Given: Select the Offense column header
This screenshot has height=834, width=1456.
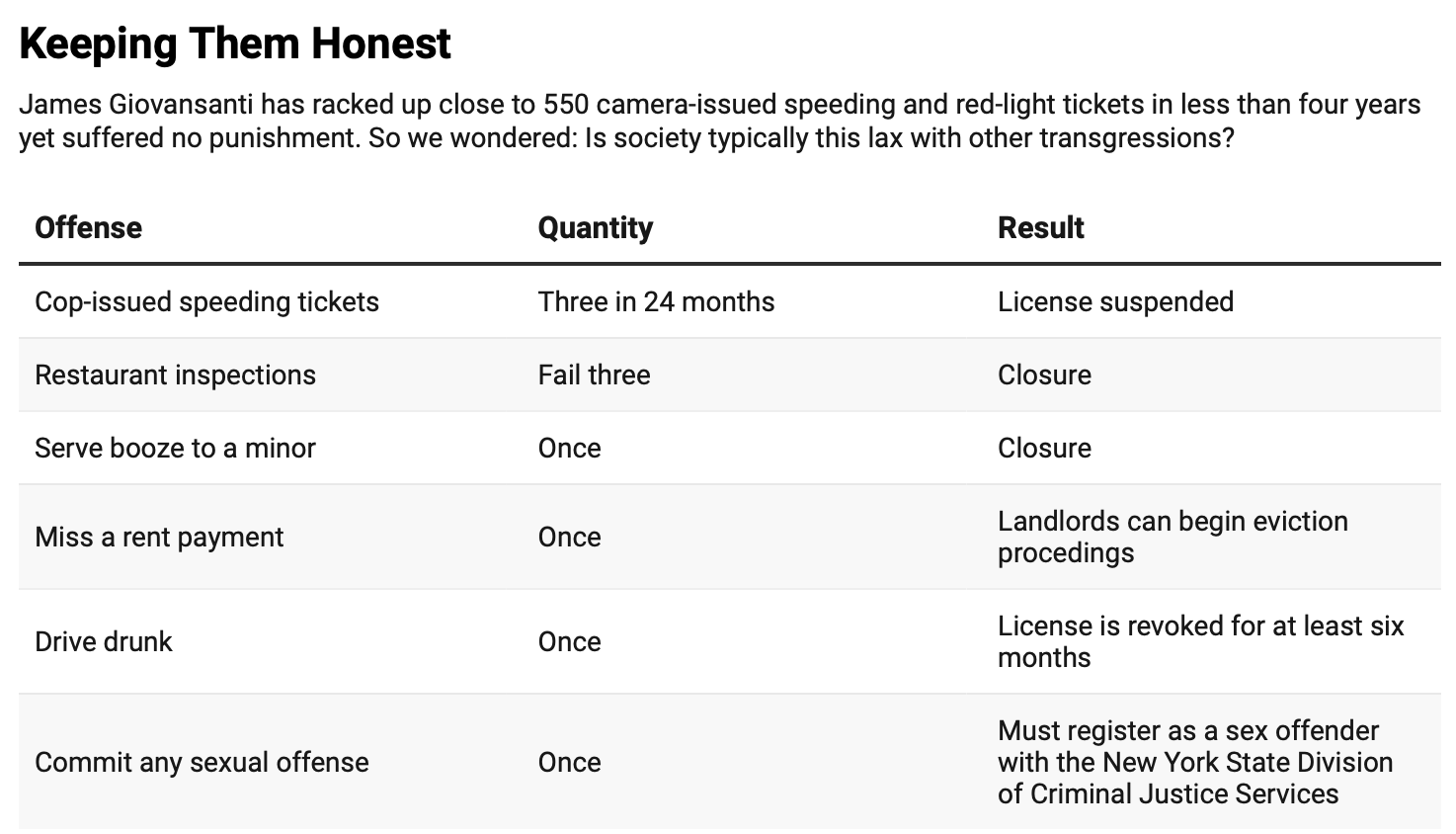Looking at the screenshot, I should [89, 228].
